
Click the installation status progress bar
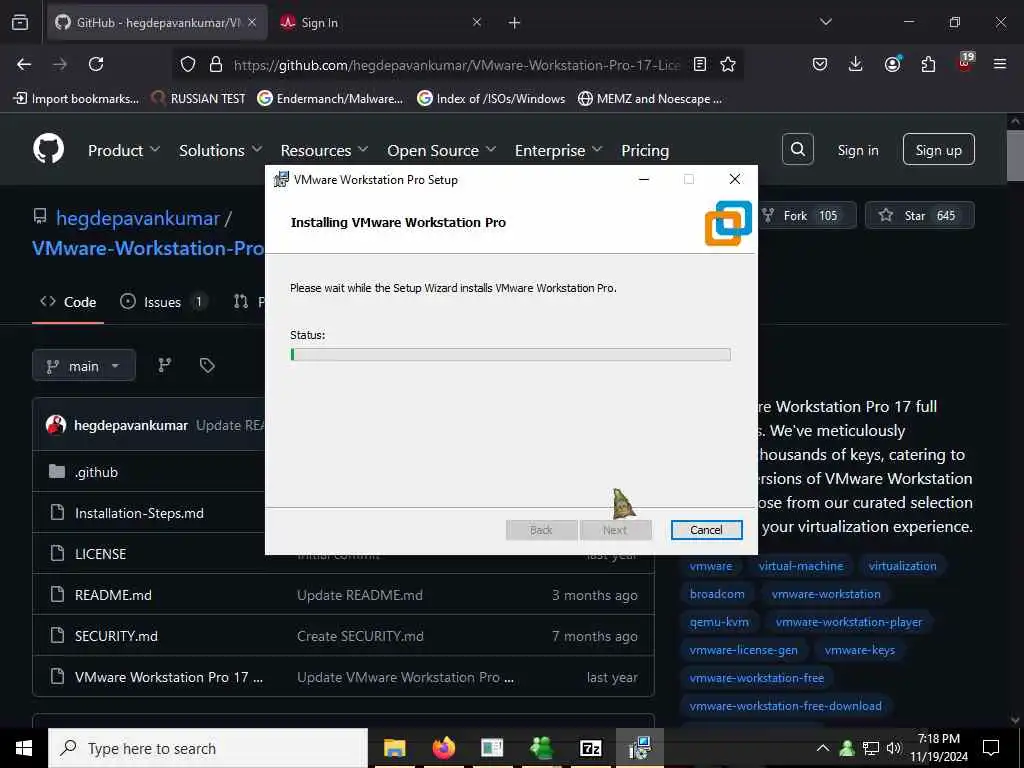(x=510, y=355)
